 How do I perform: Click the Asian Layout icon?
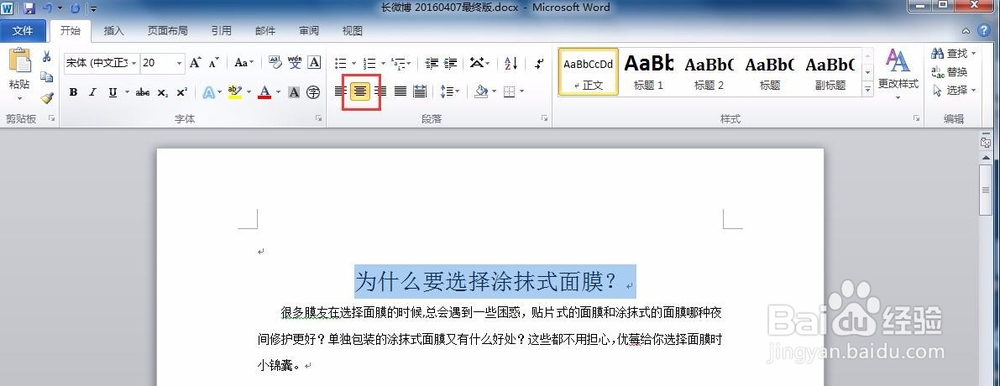tap(476, 63)
